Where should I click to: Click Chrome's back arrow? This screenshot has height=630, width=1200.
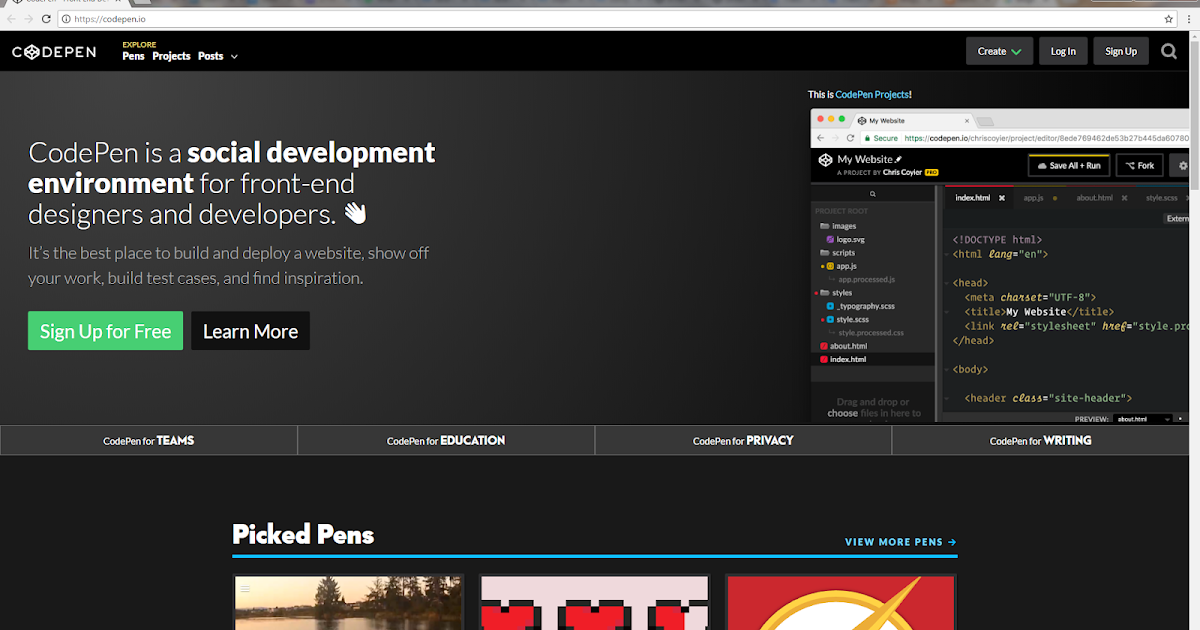point(11,19)
